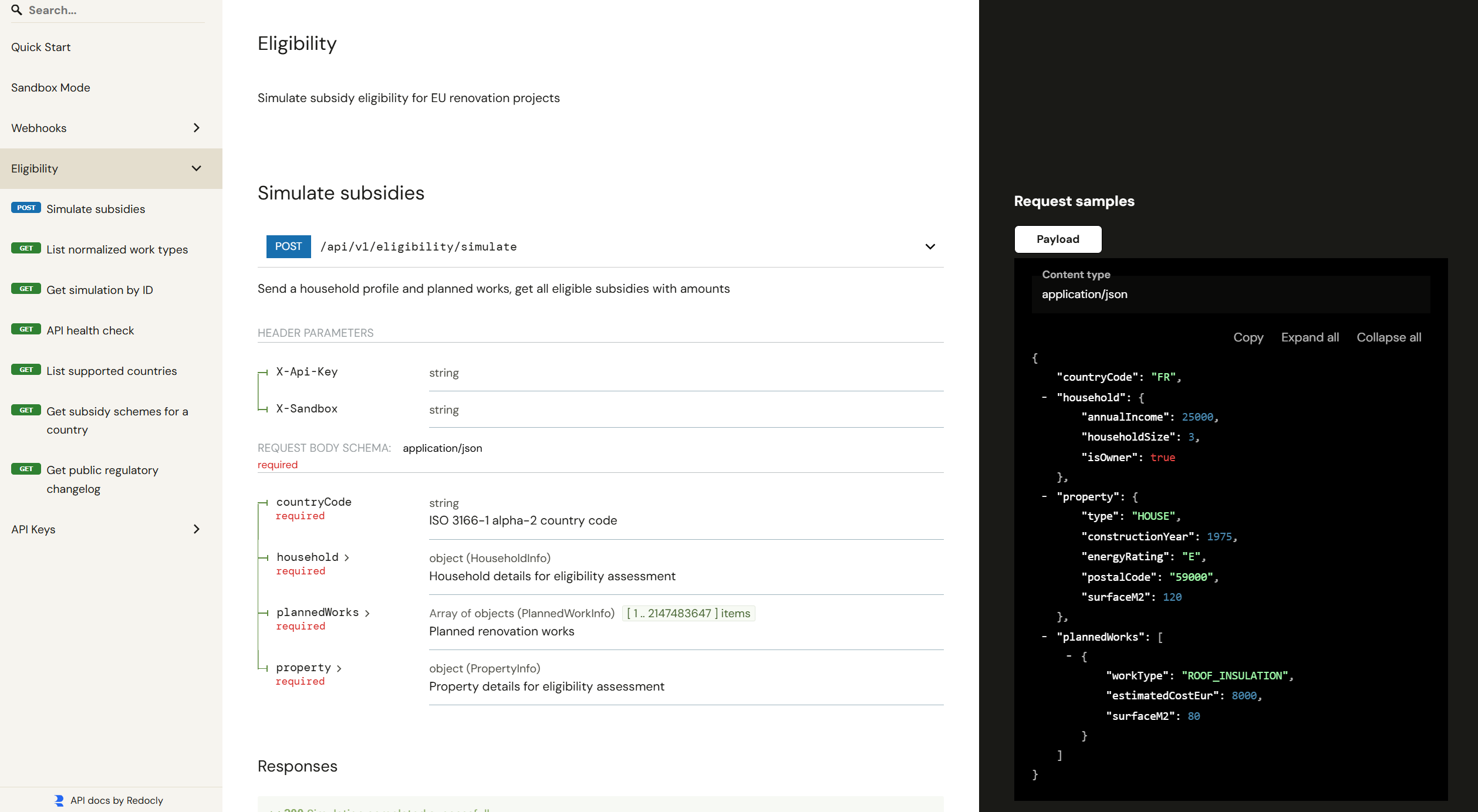Expand the POST endpoint URL dropdown chevron

click(930, 246)
